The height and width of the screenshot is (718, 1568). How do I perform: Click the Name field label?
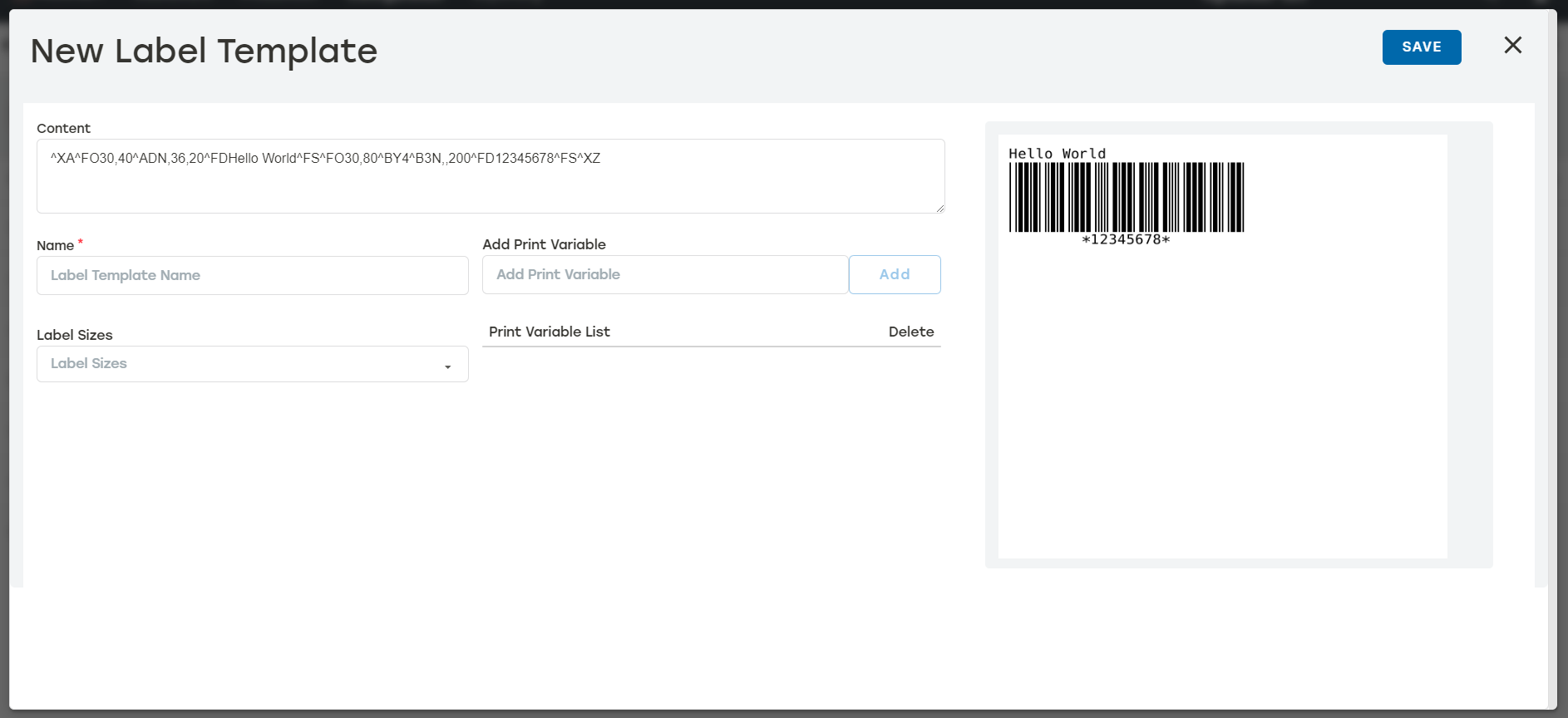(55, 245)
